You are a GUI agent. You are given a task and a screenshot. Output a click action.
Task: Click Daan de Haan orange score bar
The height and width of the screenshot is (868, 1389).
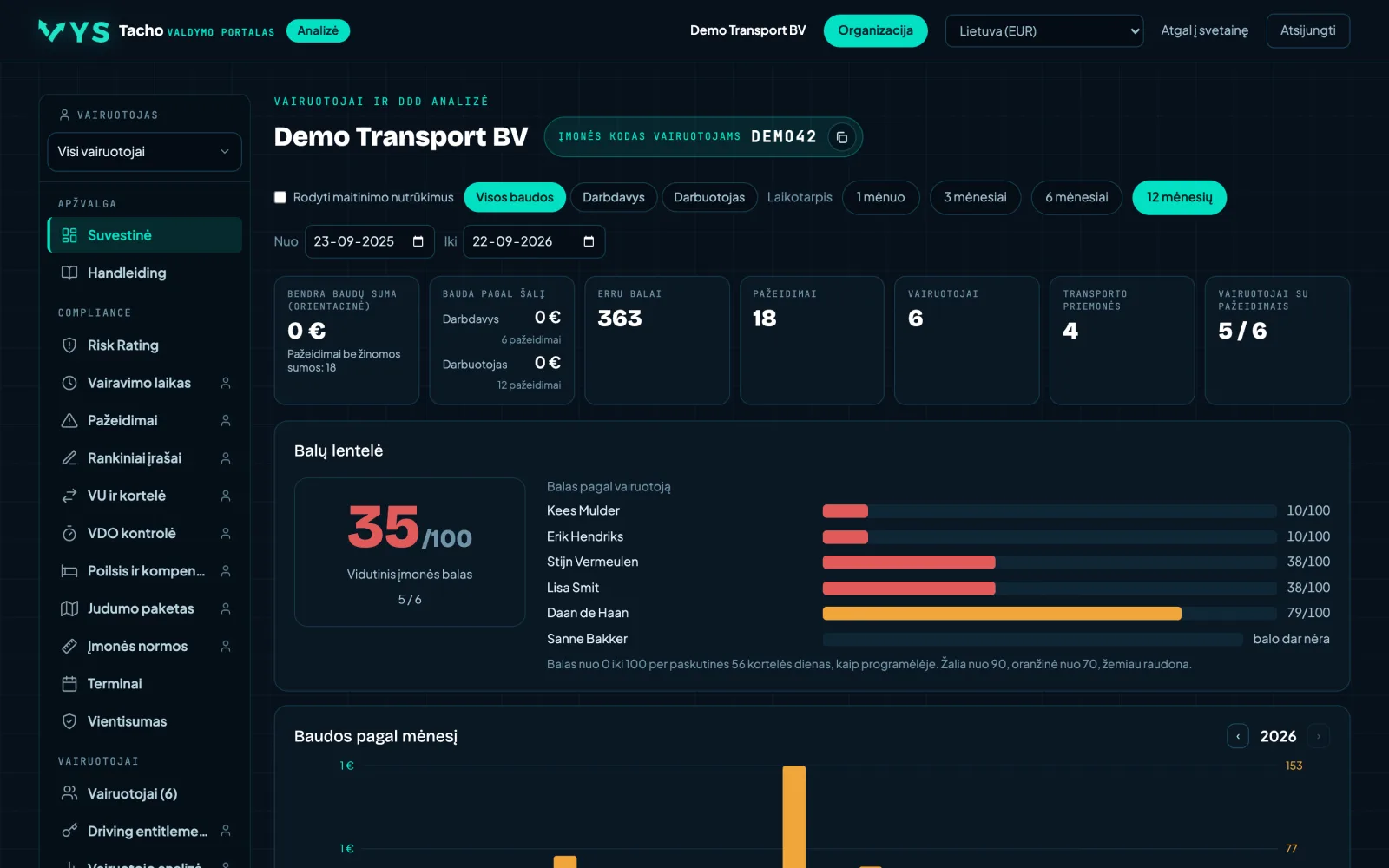[1002, 614]
